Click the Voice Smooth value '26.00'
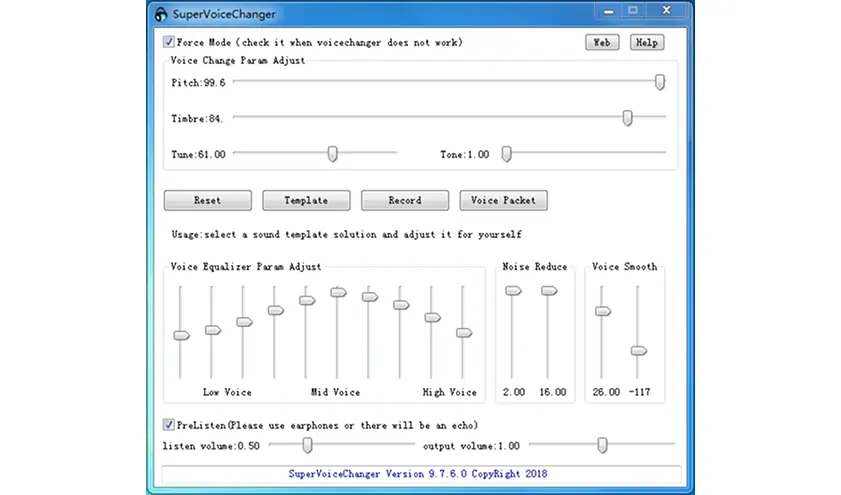Viewport: 841px width, 495px height. 606,392
